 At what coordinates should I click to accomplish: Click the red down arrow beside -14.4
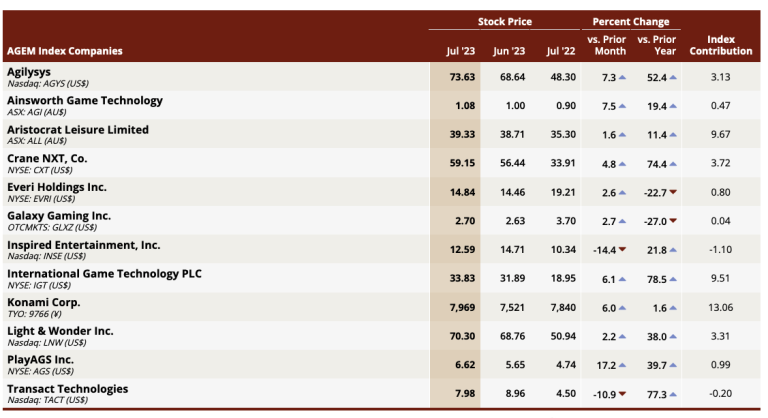click(x=622, y=249)
